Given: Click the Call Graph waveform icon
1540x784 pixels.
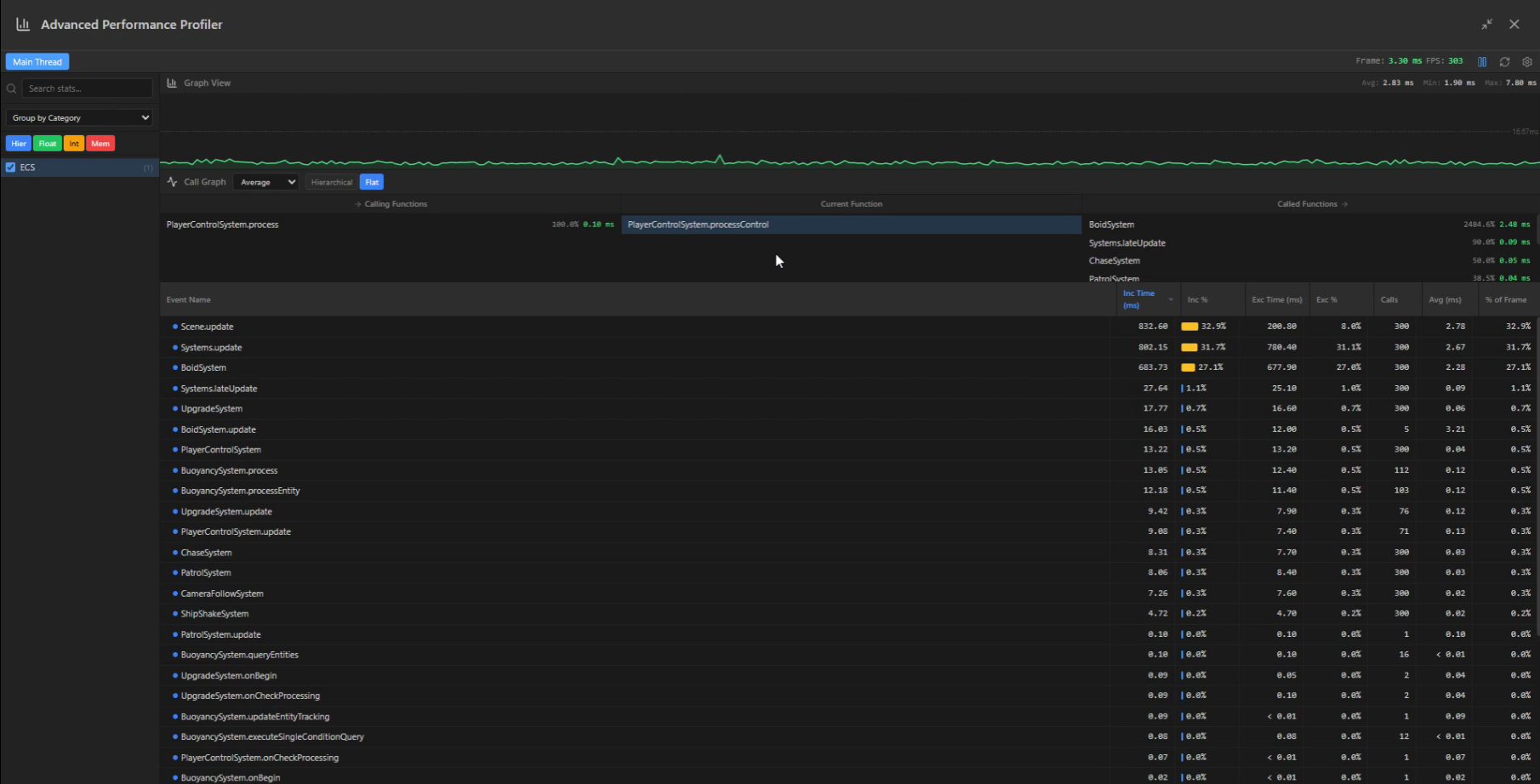Looking at the screenshot, I should [174, 181].
